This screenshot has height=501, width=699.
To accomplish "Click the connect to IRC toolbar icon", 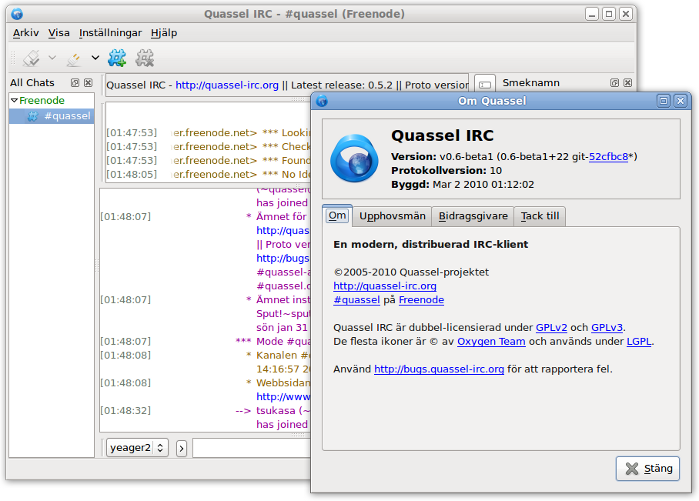I will tap(31, 58).
